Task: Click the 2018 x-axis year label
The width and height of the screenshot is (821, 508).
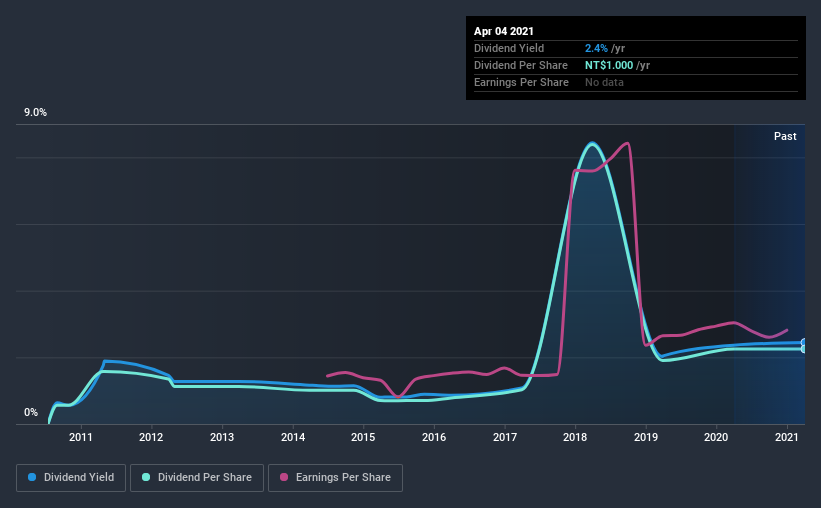Action: 575,437
